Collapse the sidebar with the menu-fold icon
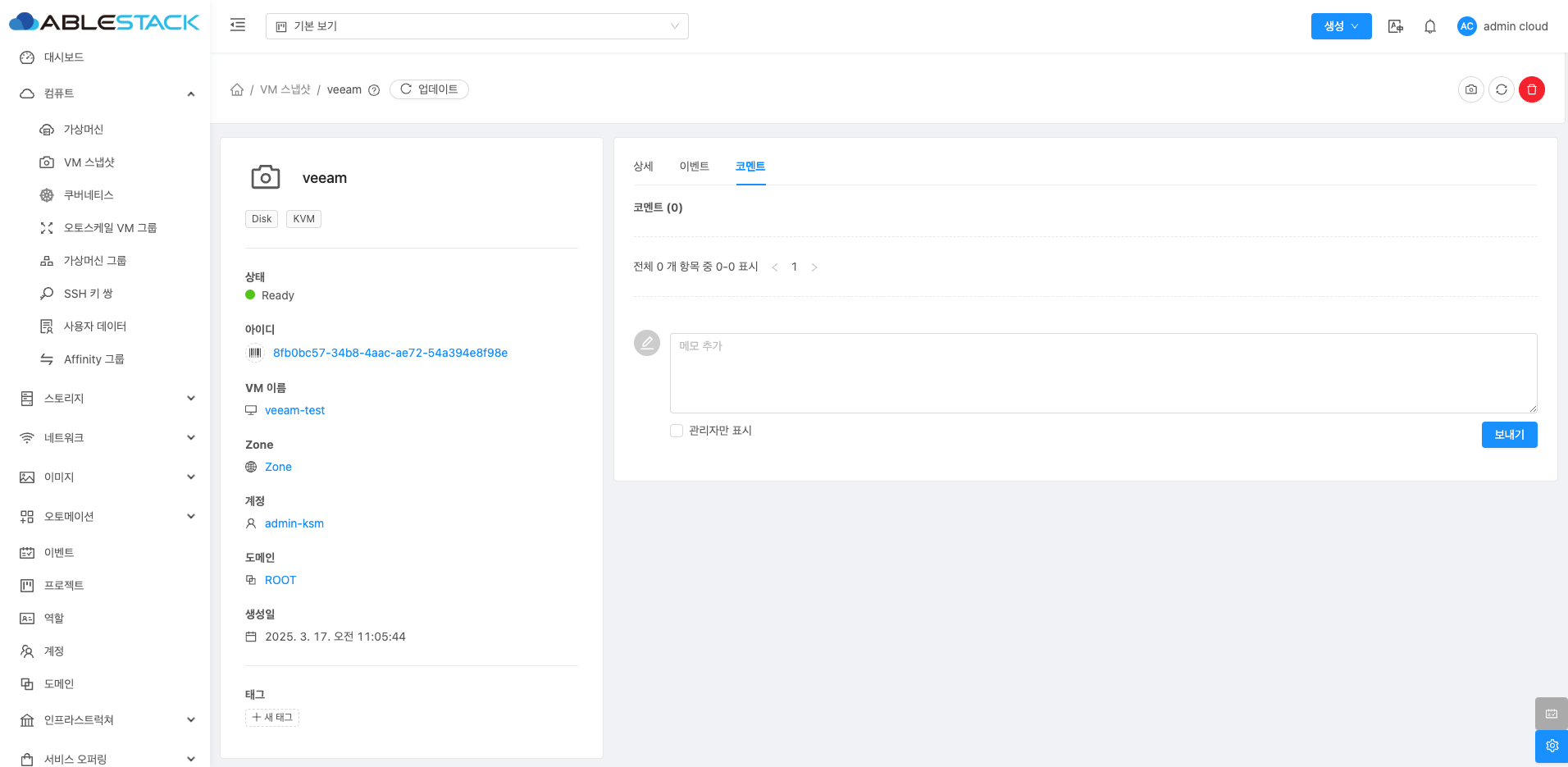 click(238, 25)
